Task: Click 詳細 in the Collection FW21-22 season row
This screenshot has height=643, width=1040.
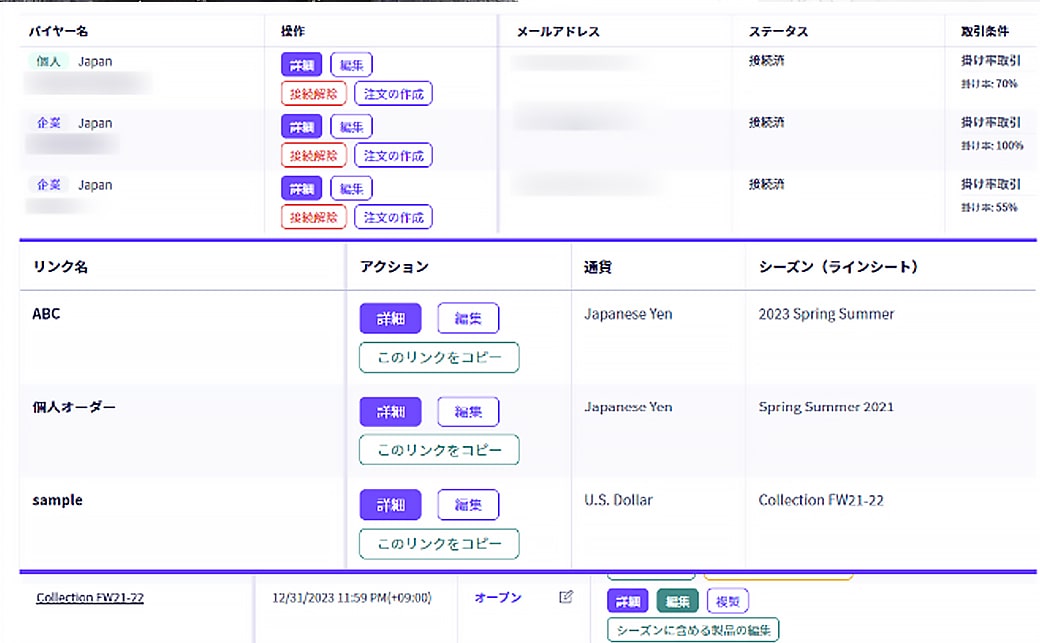Action: (627, 601)
